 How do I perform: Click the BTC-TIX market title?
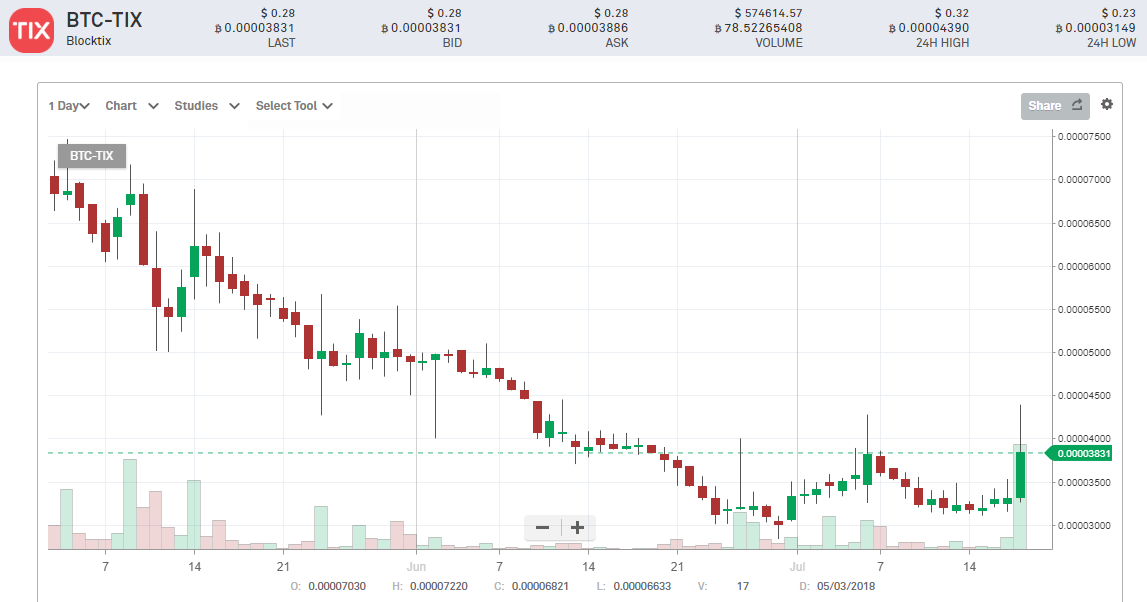[104, 20]
